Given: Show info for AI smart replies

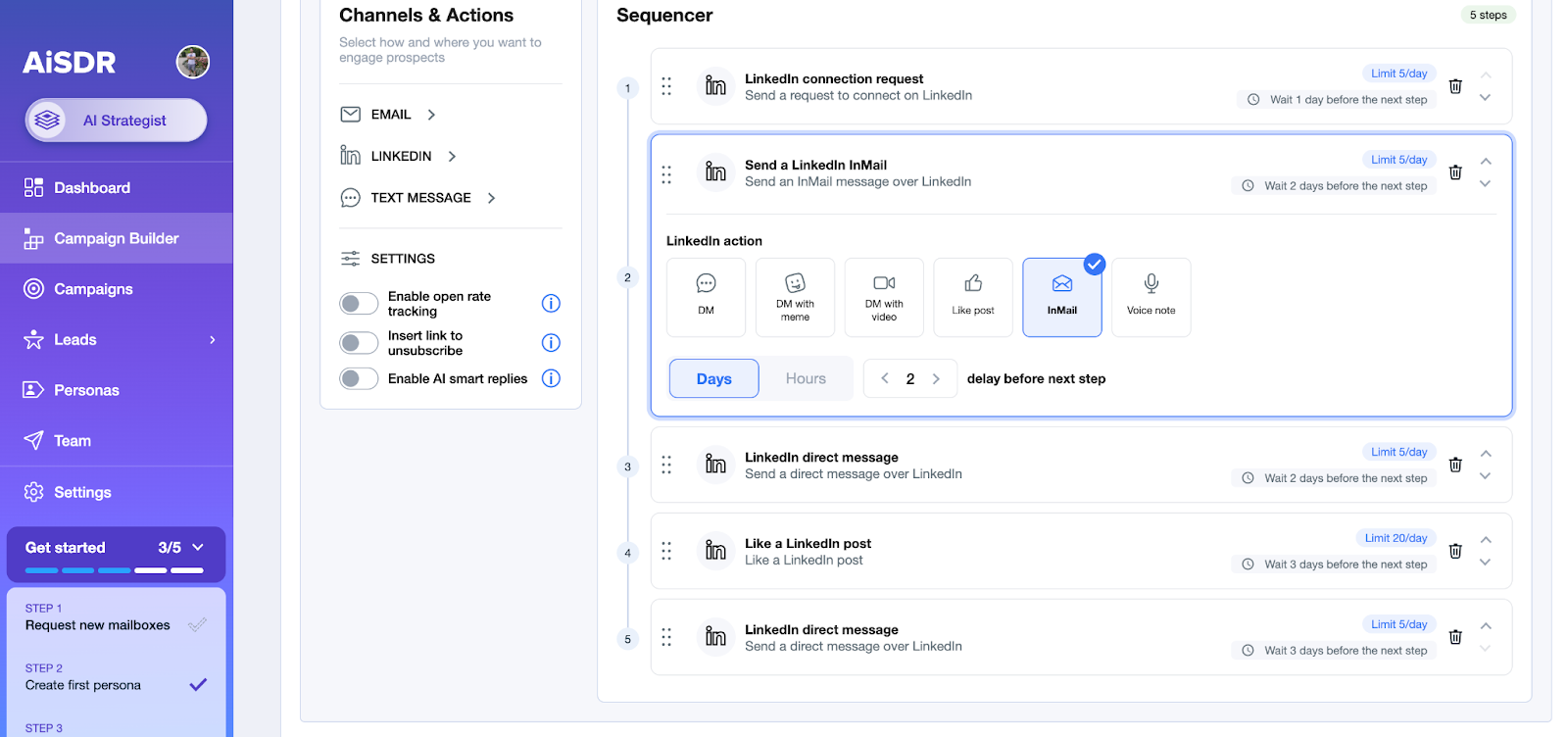Looking at the screenshot, I should (x=551, y=378).
